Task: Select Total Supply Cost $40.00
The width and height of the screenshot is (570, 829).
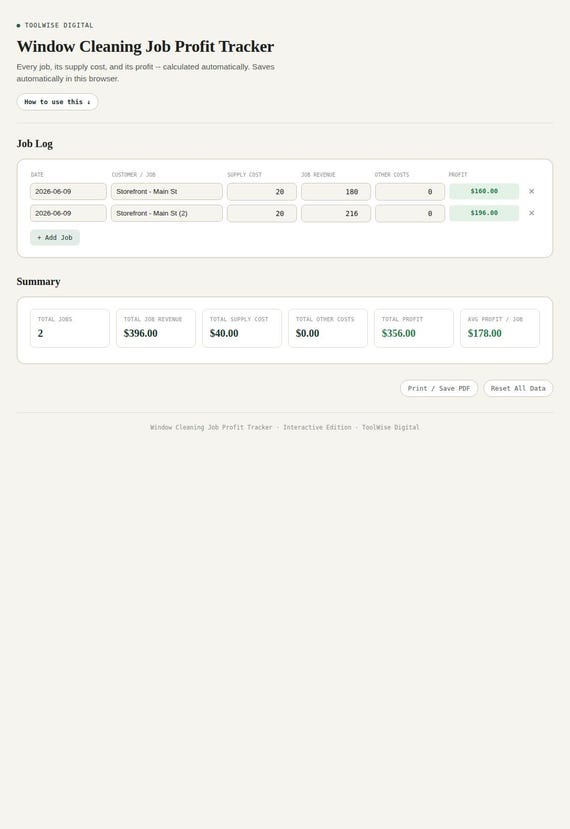Action: click(x=224, y=334)
